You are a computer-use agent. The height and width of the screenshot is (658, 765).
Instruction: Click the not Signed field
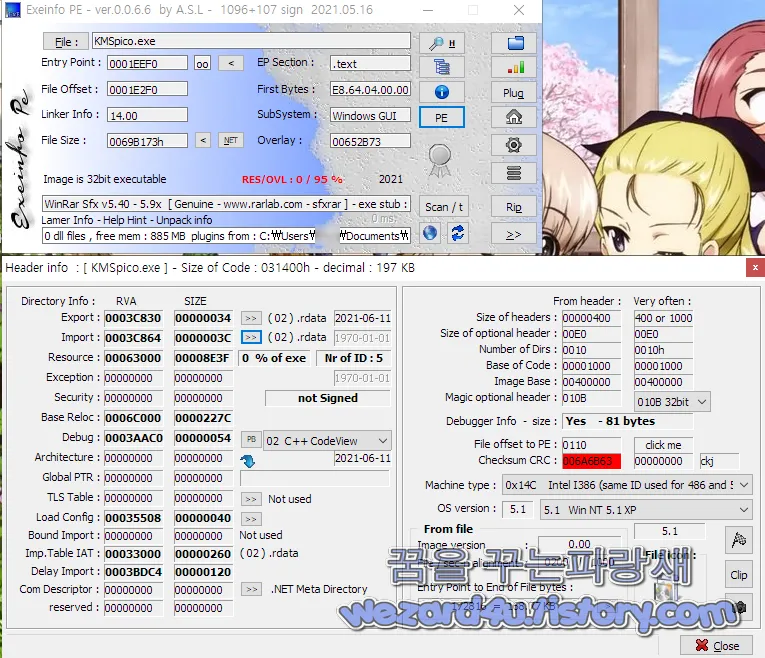pyautogui.click(x=328, y=398)
